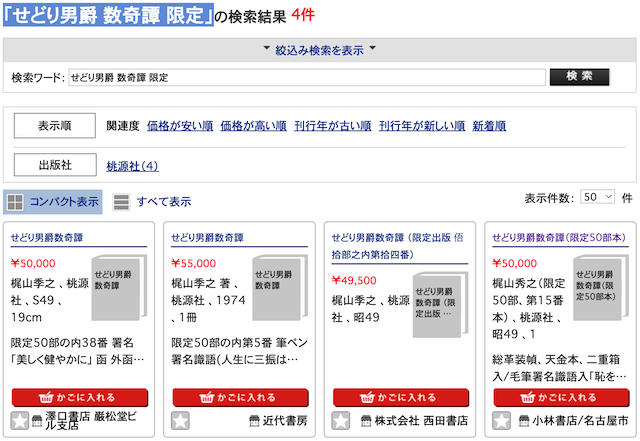Open the 限定50部本 book cover thumbnail
640x441 pixels.
[x=601, y=287]
